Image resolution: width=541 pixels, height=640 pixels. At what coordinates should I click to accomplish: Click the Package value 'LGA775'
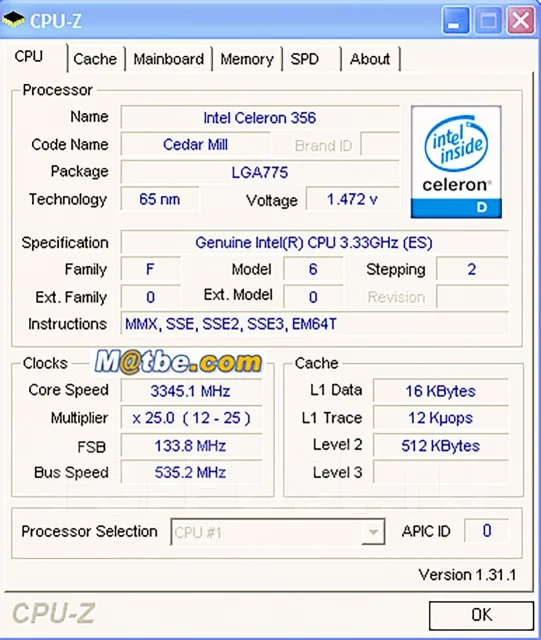click(x=260, y=172)
